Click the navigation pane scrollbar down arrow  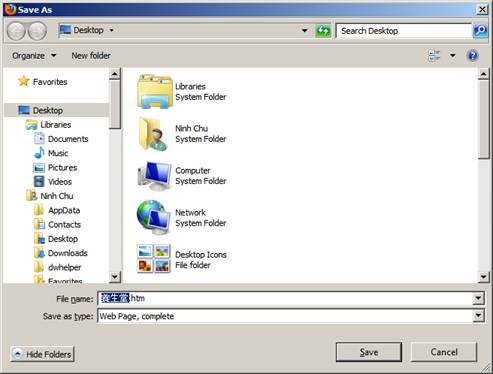pyautogui.click(x=114, y=277)
